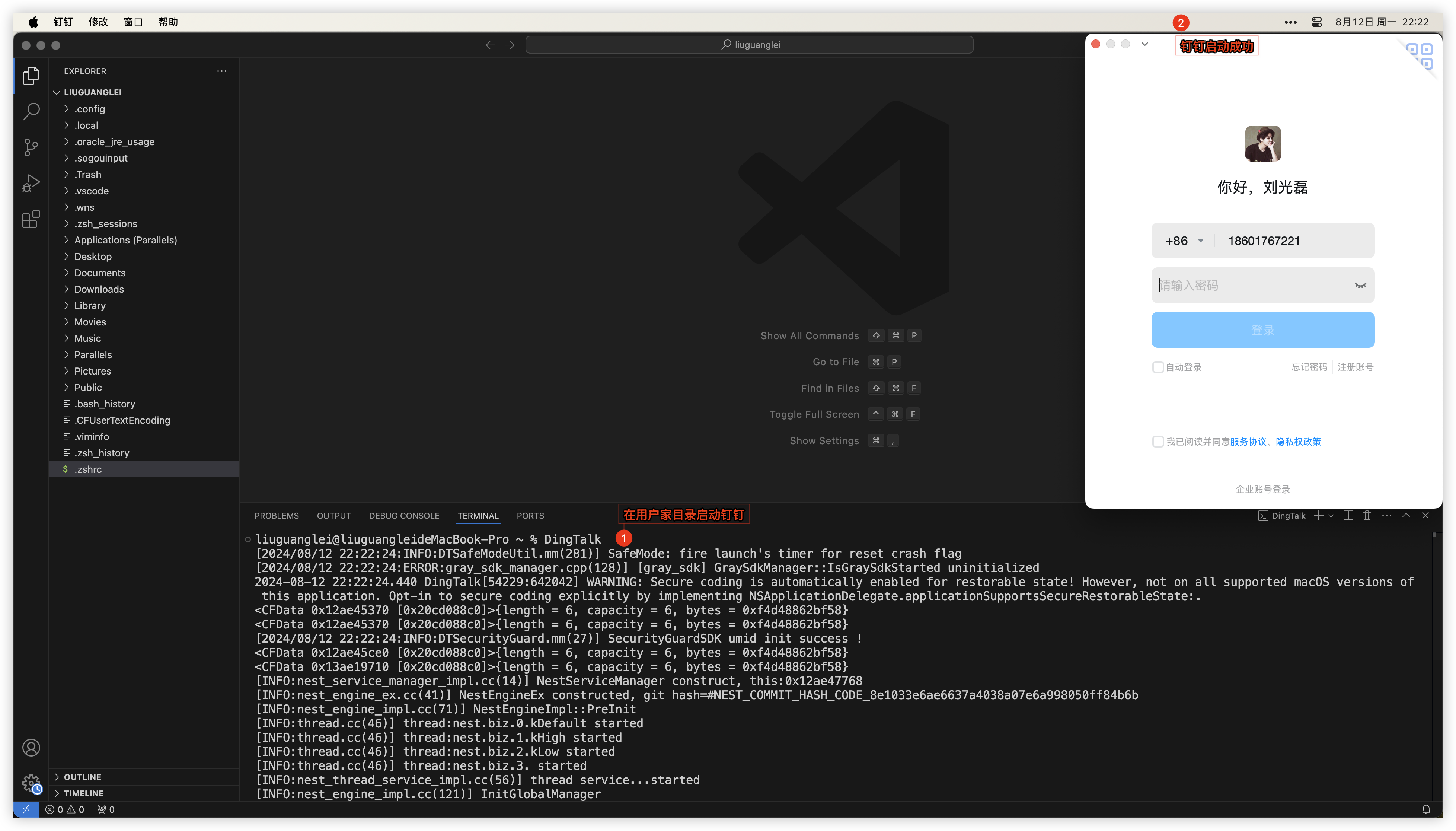Open the Extensions view
The height and width of the screenshot is (831, 1456).
click(31, 219)
